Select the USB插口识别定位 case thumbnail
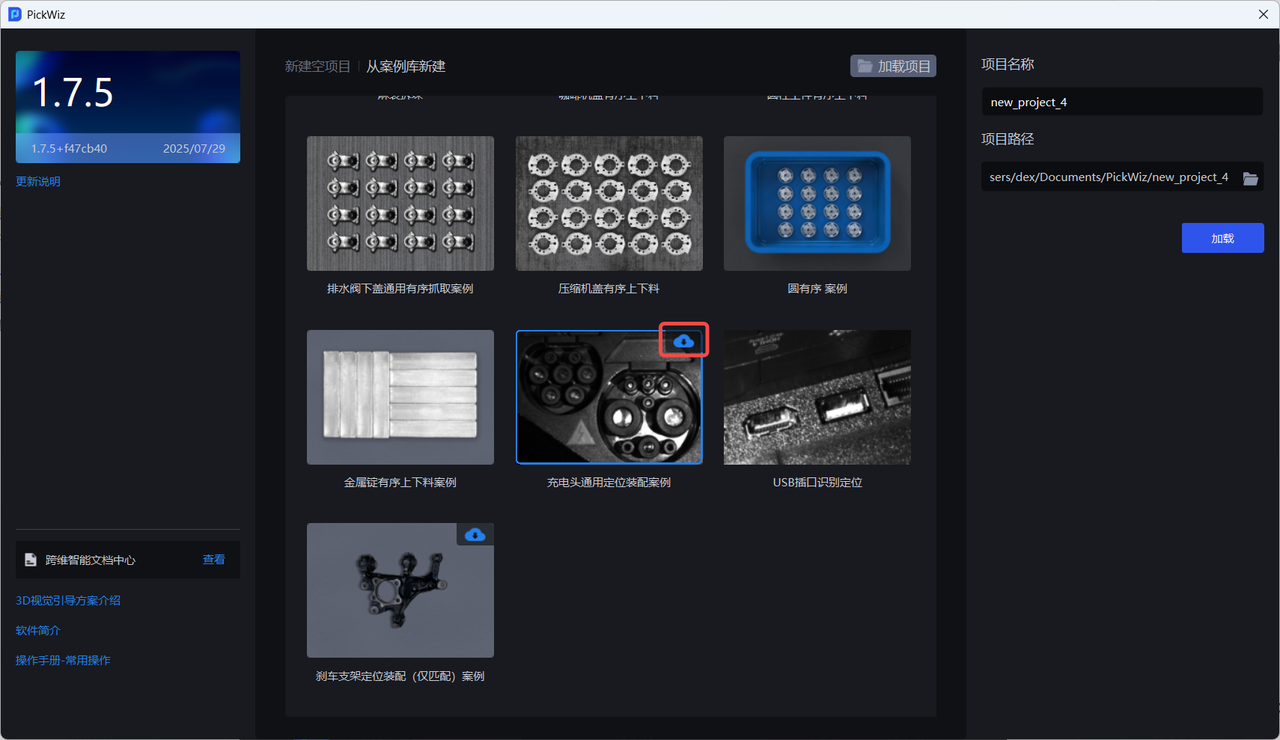 [817, 397]
